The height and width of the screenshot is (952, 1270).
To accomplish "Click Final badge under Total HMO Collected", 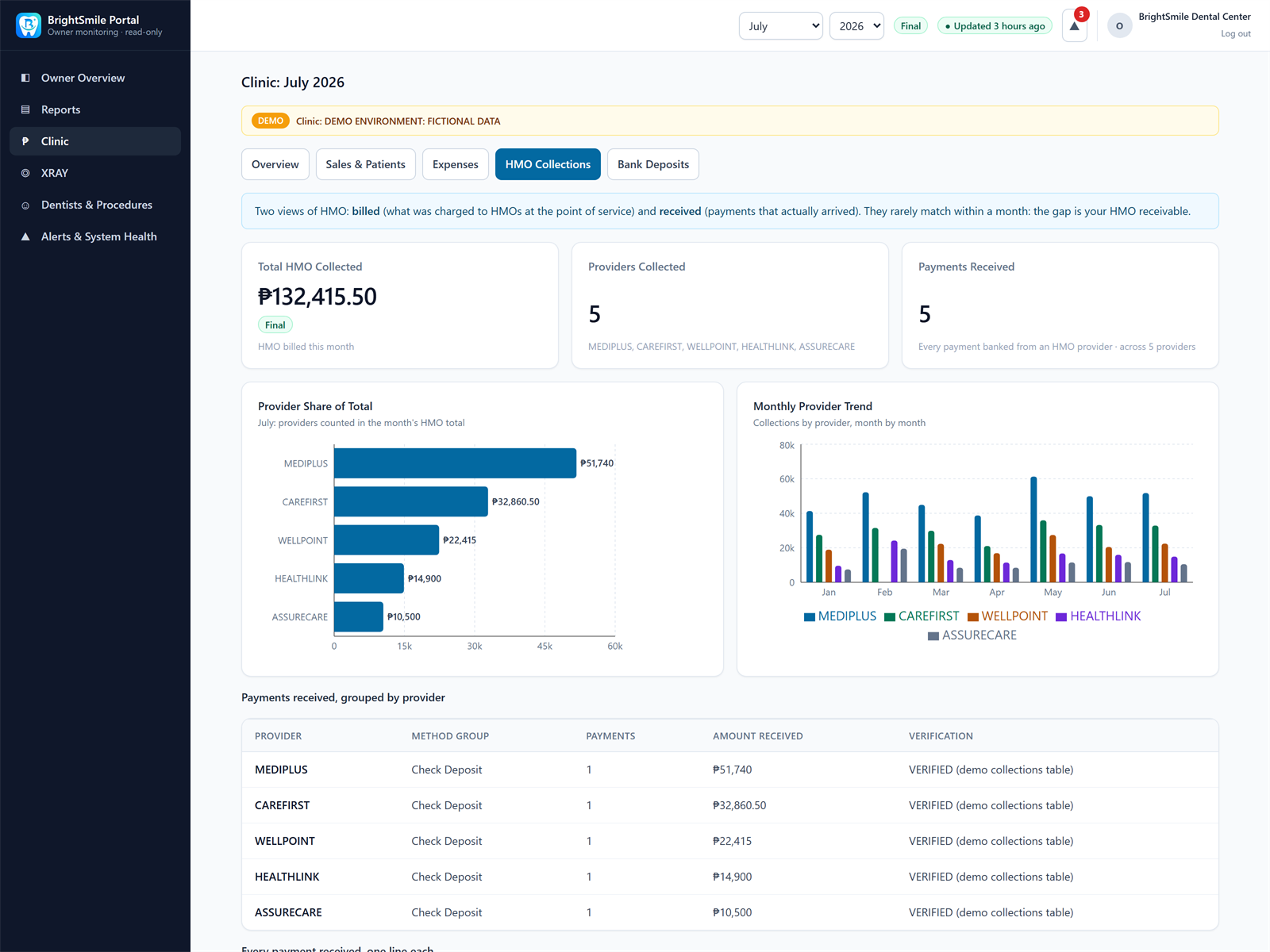I will click(275, 325).
